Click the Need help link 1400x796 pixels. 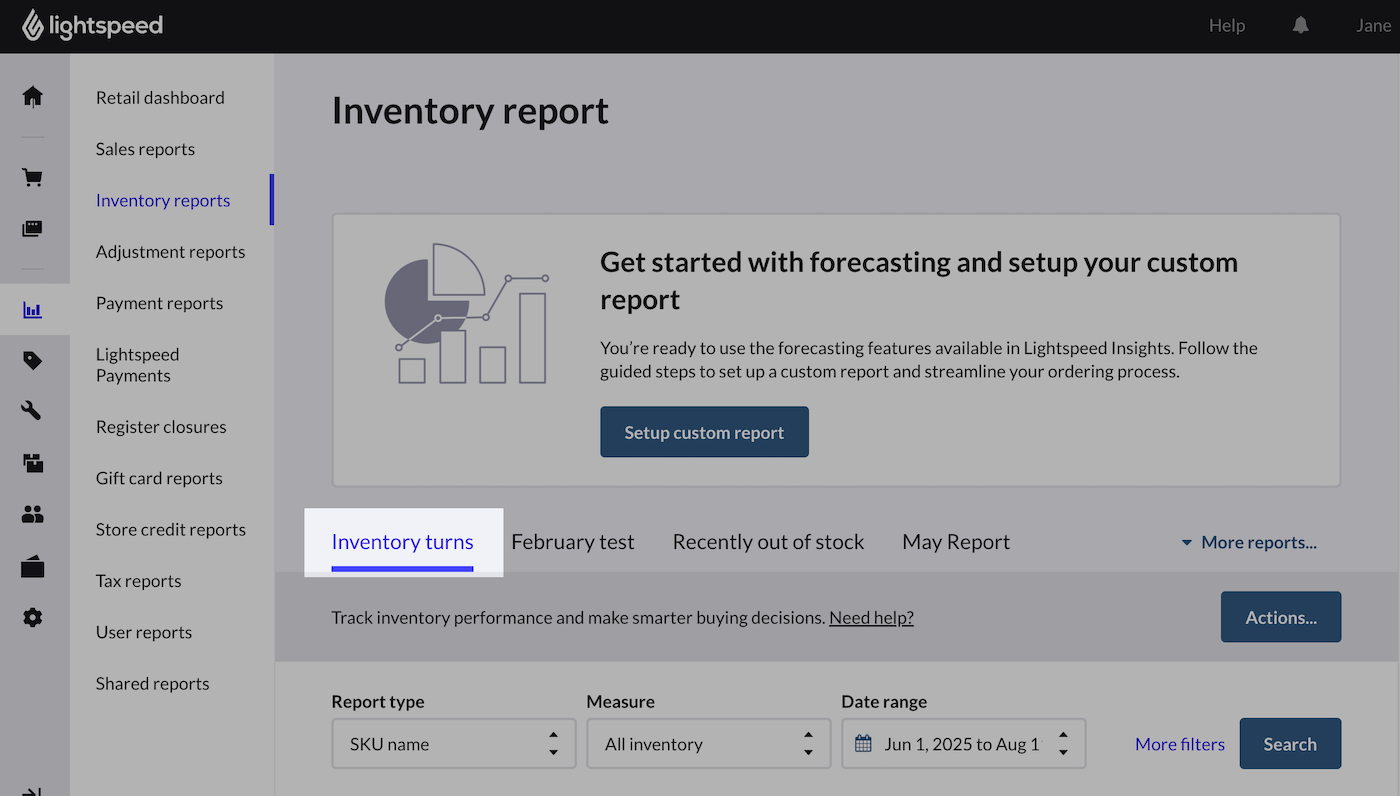(x=870, y=617)
